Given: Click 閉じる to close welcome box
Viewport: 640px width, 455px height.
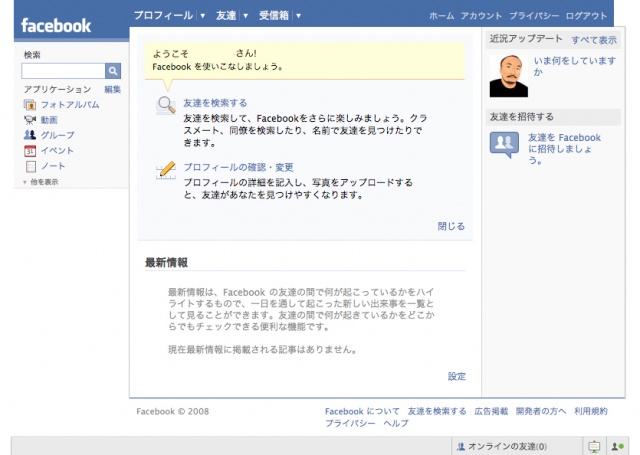Looking at the screenshot, I should (x=451, y=226).
